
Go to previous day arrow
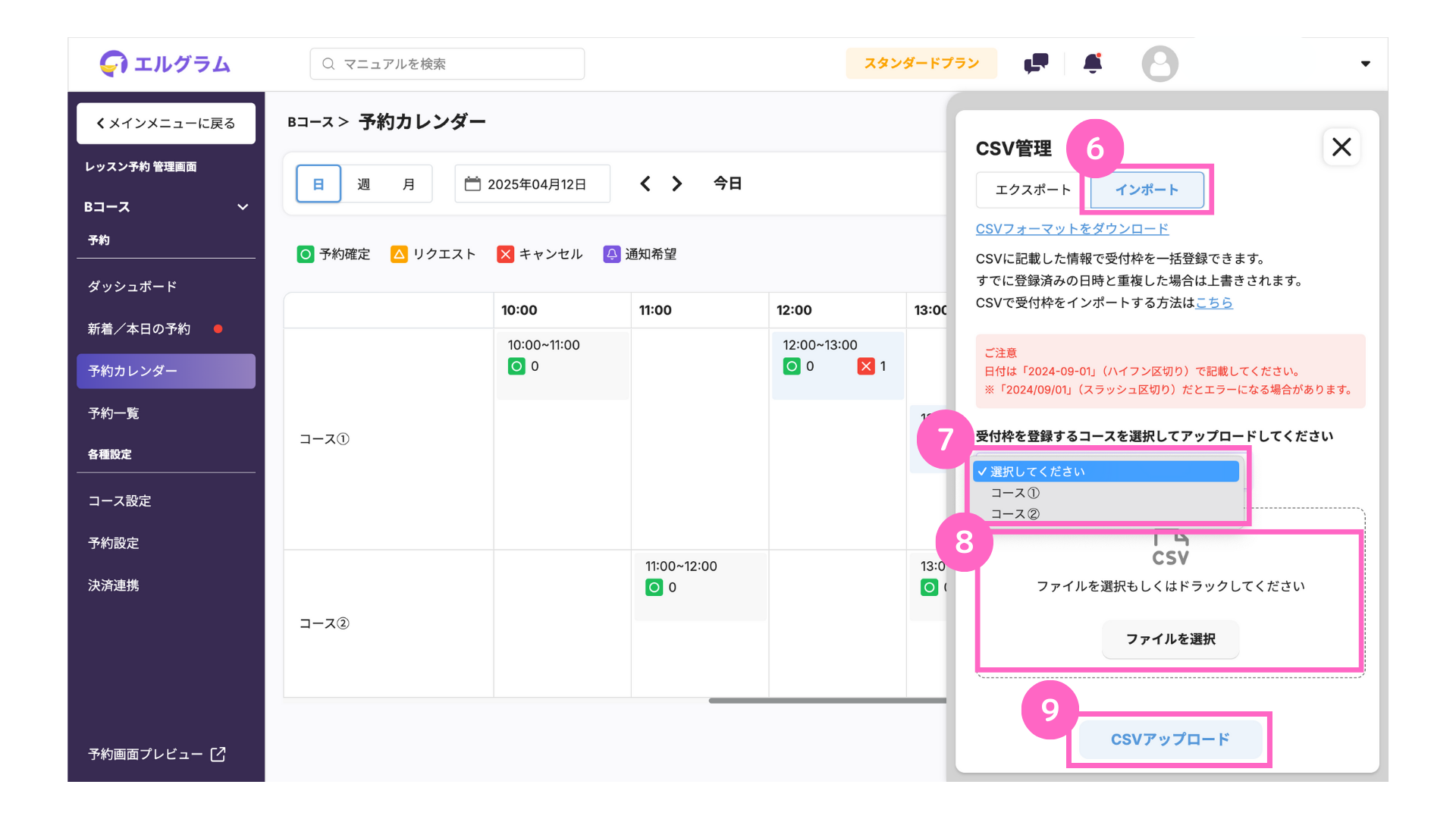645,184
